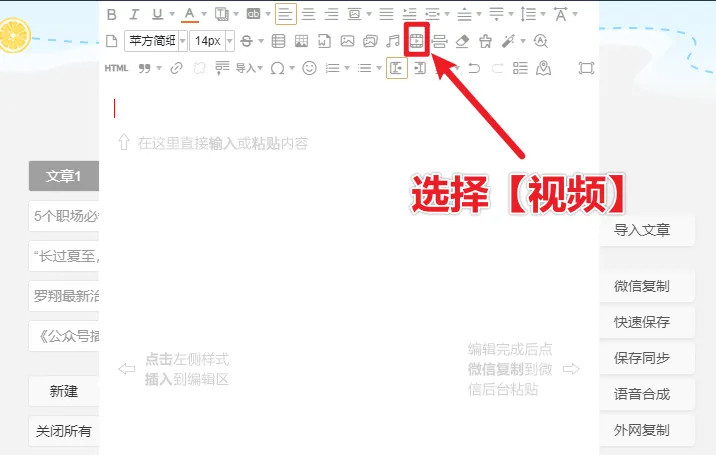
Task: Insert a map location
Action: [543, 68]
